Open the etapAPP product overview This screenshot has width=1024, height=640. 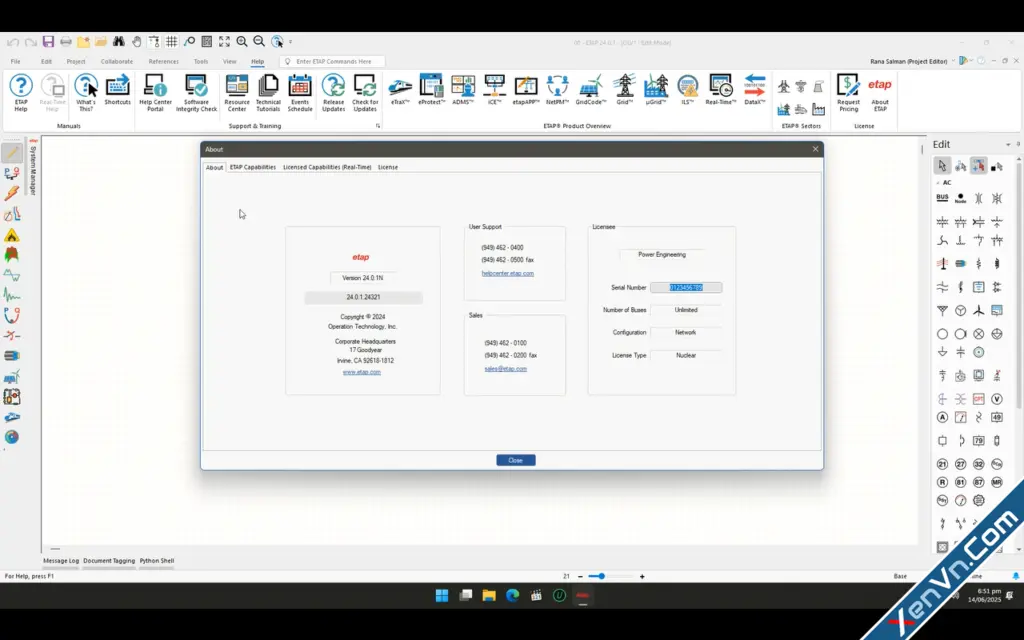point(526,90)
